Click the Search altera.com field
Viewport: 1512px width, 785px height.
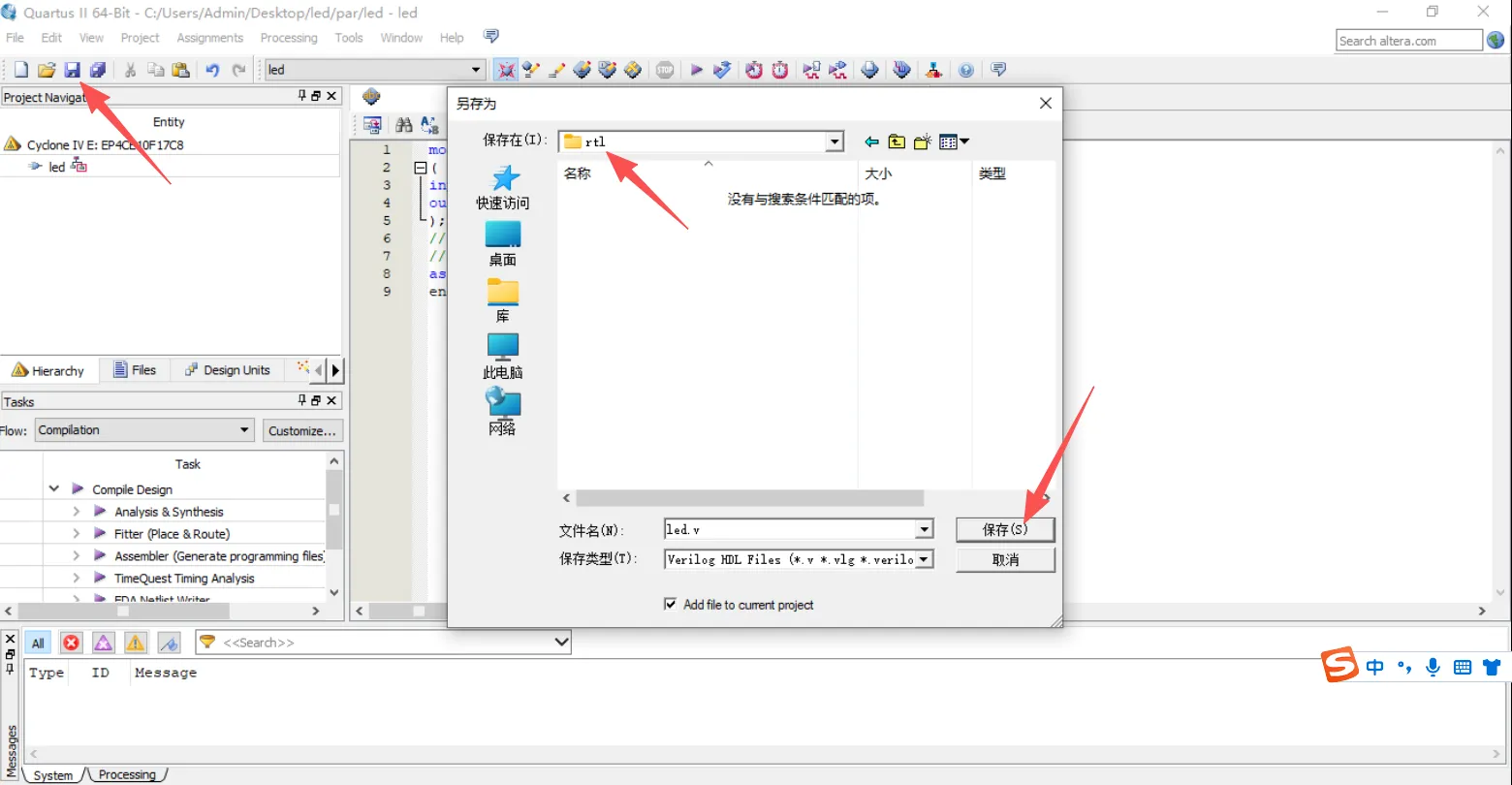tap(1409, 41)
